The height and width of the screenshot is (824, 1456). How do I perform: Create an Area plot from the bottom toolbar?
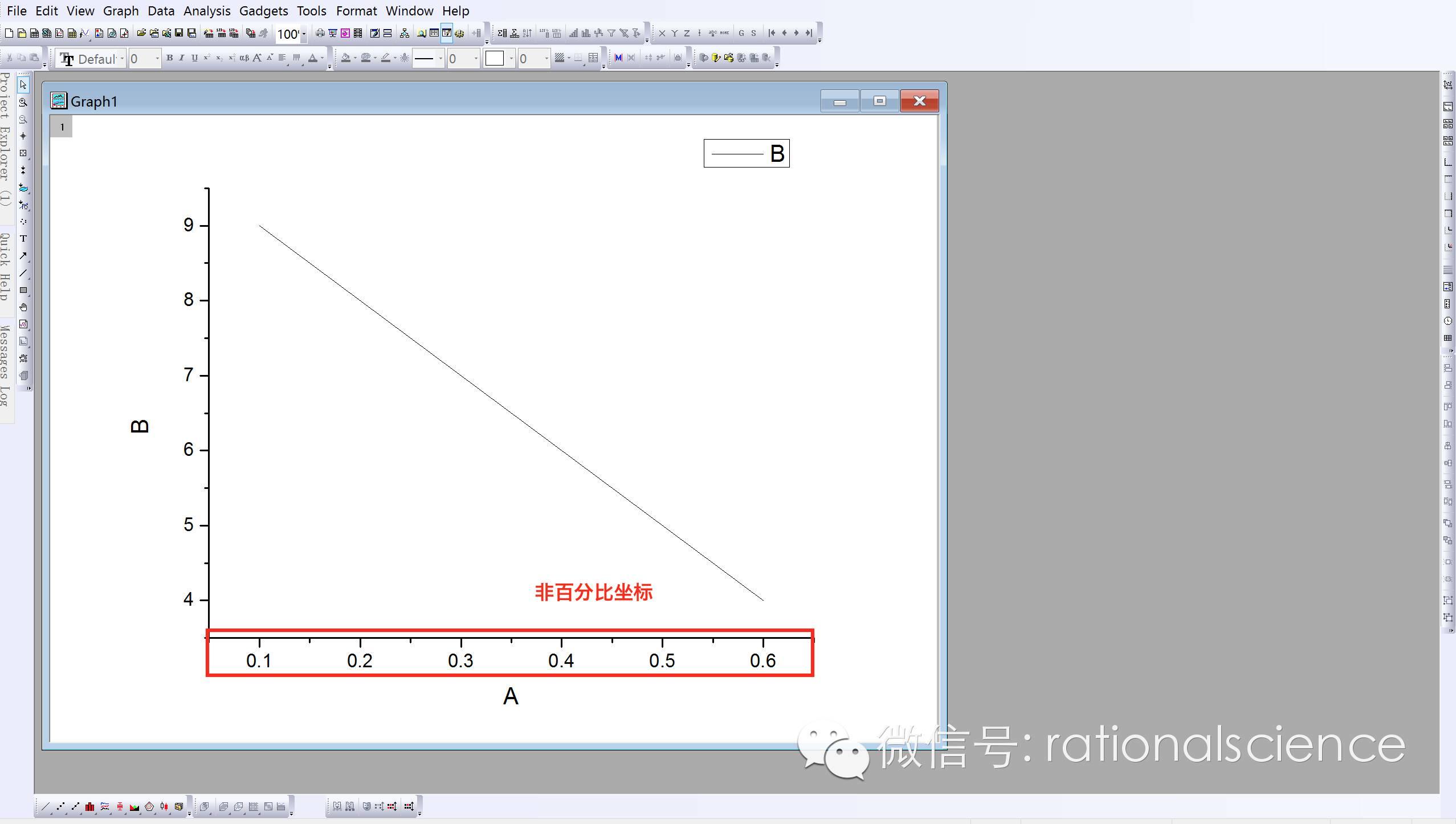click(x=134, y=806)
